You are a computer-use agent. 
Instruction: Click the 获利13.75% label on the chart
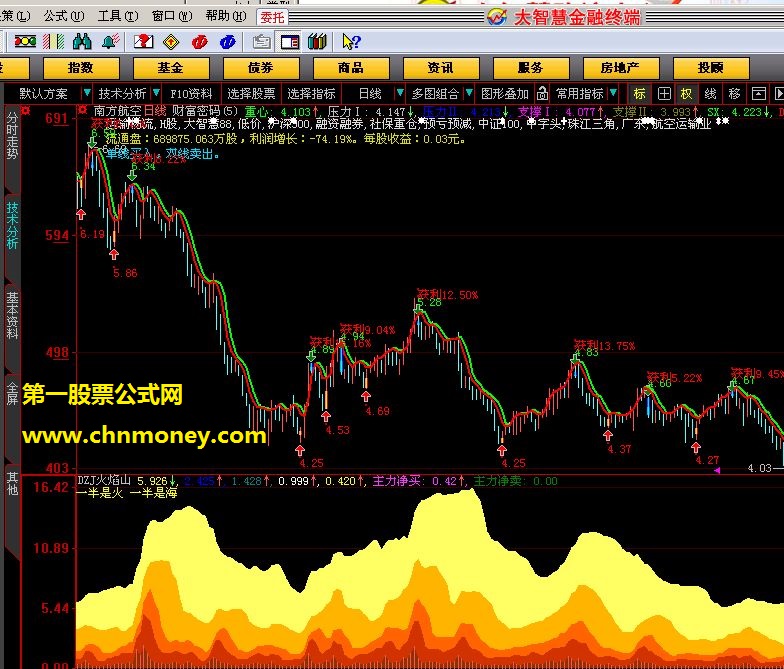(x=604, y=346)
